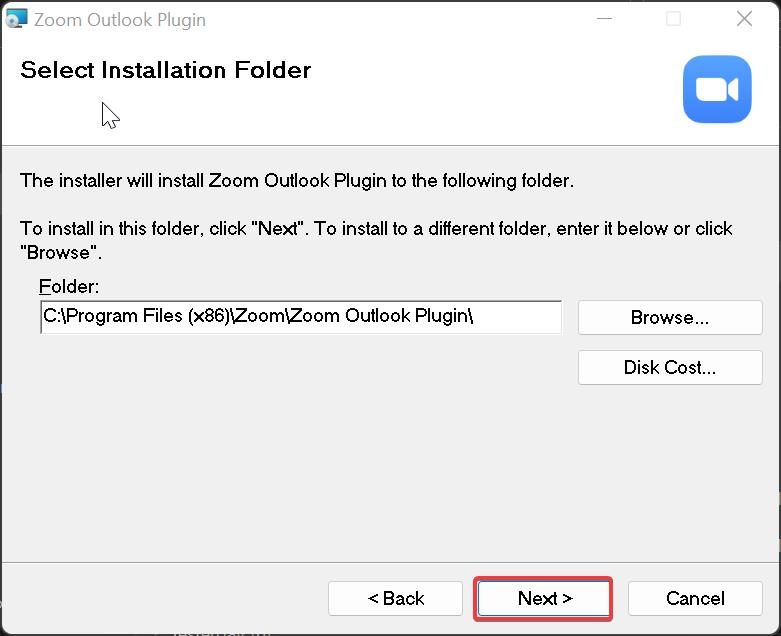Click the "Zoom Outlook Plugin" title bar text
This screenshot has height=636, width=781.
[x=120, y=19]
